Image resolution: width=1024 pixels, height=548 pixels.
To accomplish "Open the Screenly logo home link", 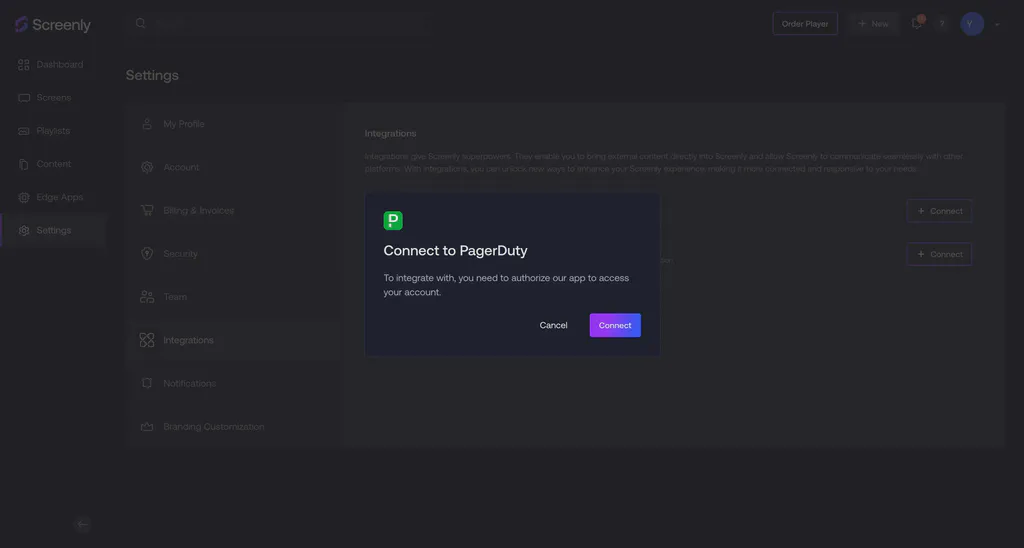I will coord(53,25).
